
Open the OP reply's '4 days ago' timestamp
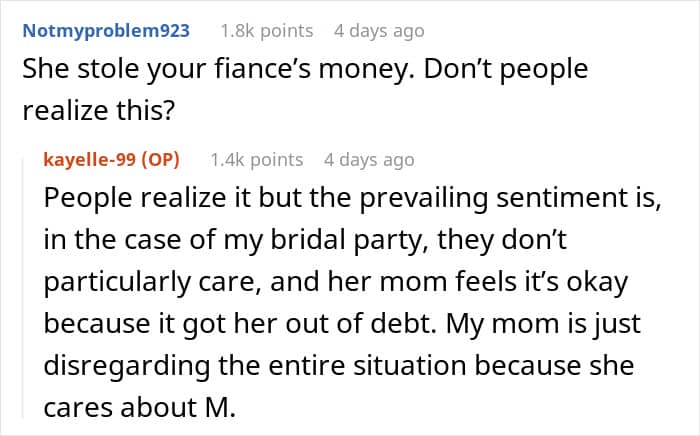click(369, 159)
